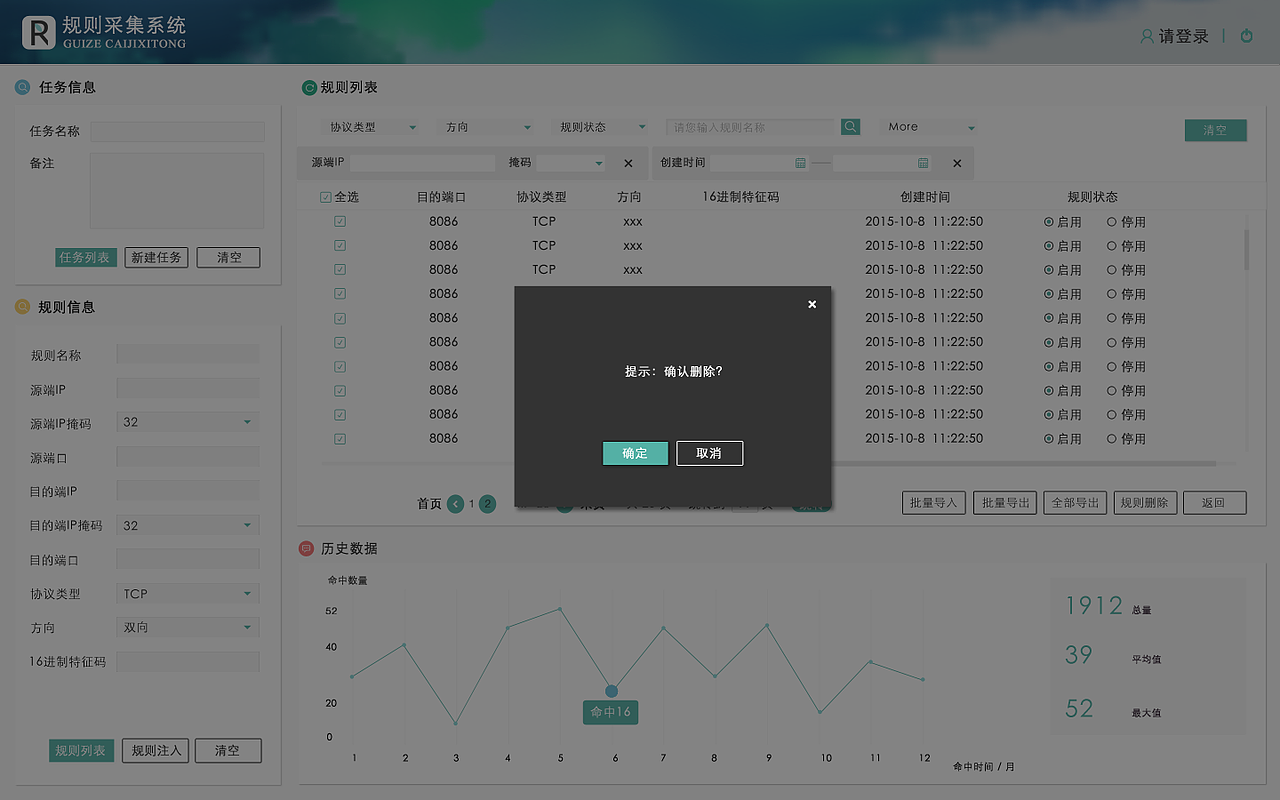Open the 源端IP掩码 dropdown showing 32
The width and height of the screenshot is (1280, 800).
188,422
